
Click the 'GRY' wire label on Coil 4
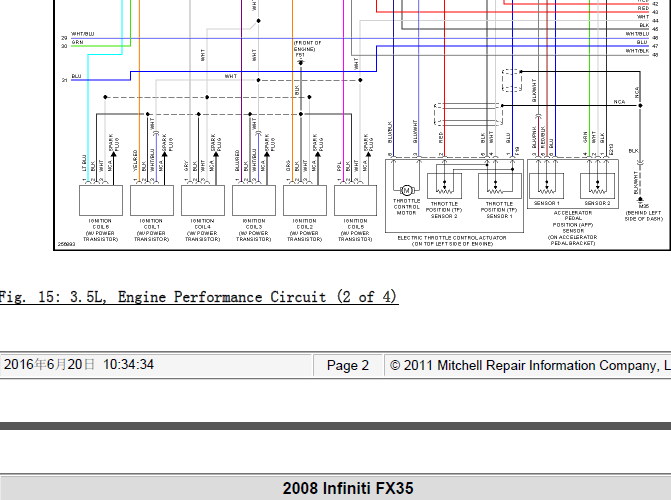(186, 166)
